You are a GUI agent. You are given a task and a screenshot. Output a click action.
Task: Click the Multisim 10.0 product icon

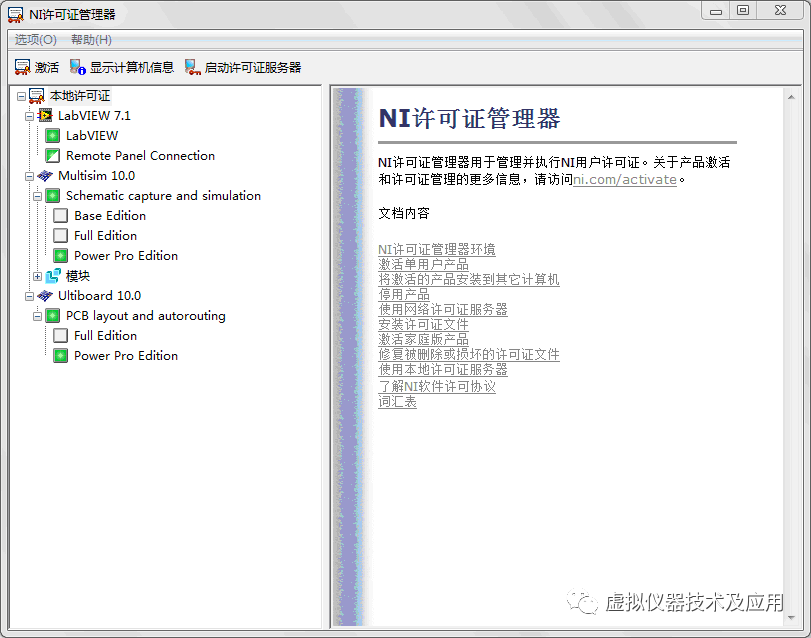click(45, 176)
